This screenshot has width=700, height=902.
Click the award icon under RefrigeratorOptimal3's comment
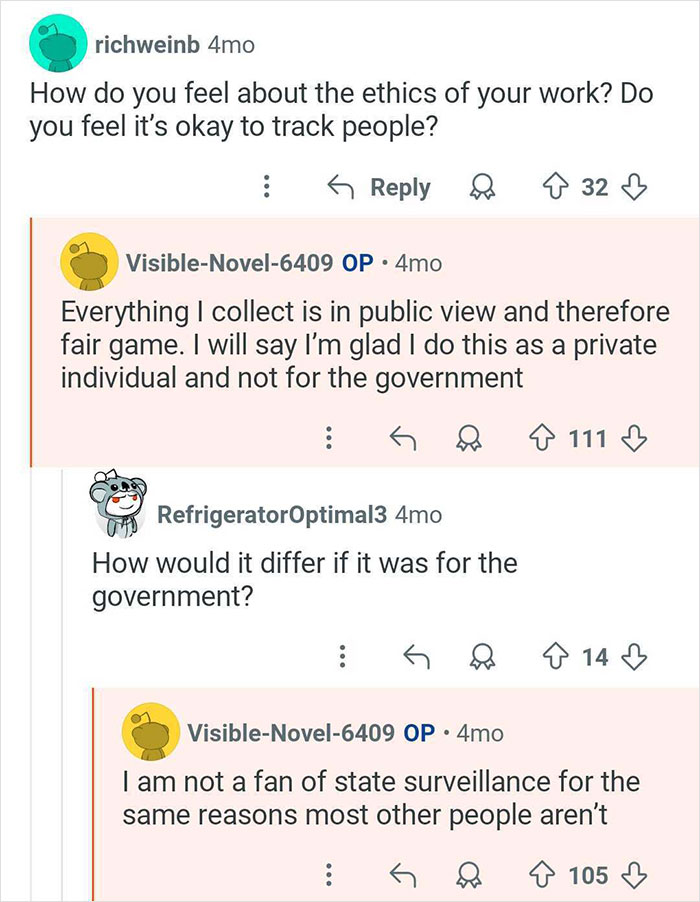484,656
